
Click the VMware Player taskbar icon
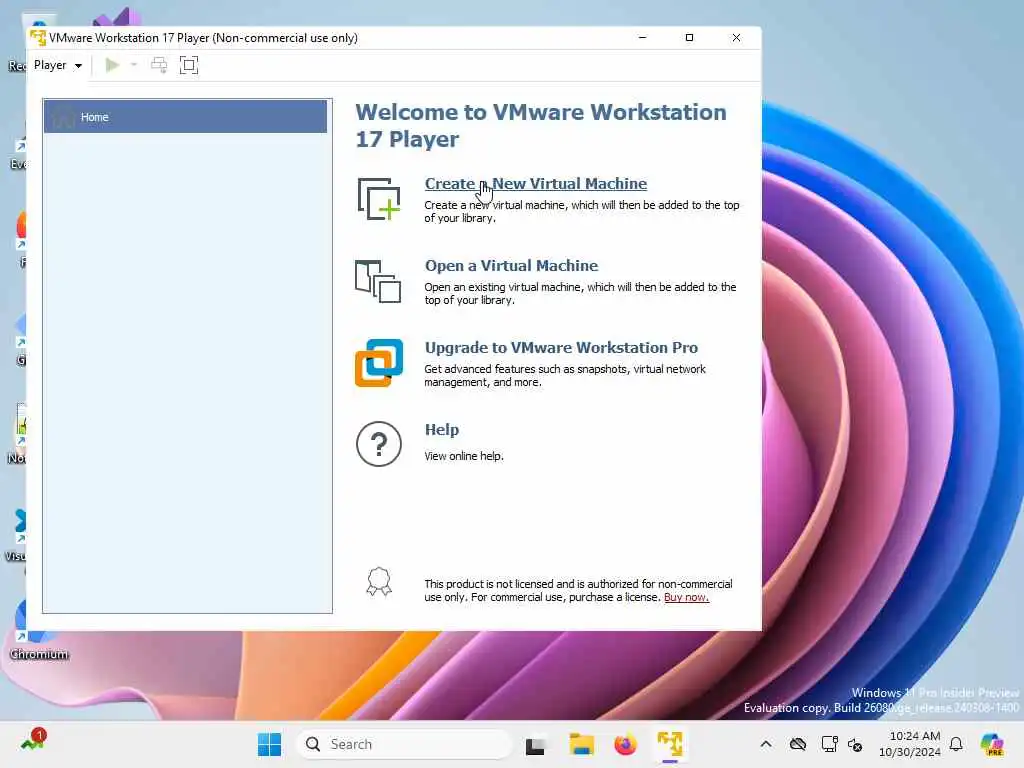[x=670, y=744]
